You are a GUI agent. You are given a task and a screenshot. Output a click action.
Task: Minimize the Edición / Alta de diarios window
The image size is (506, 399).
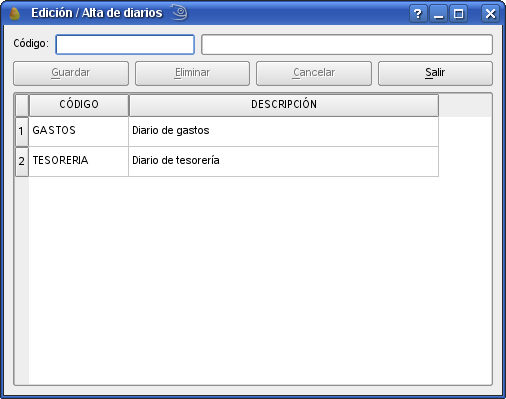[438, 14]
